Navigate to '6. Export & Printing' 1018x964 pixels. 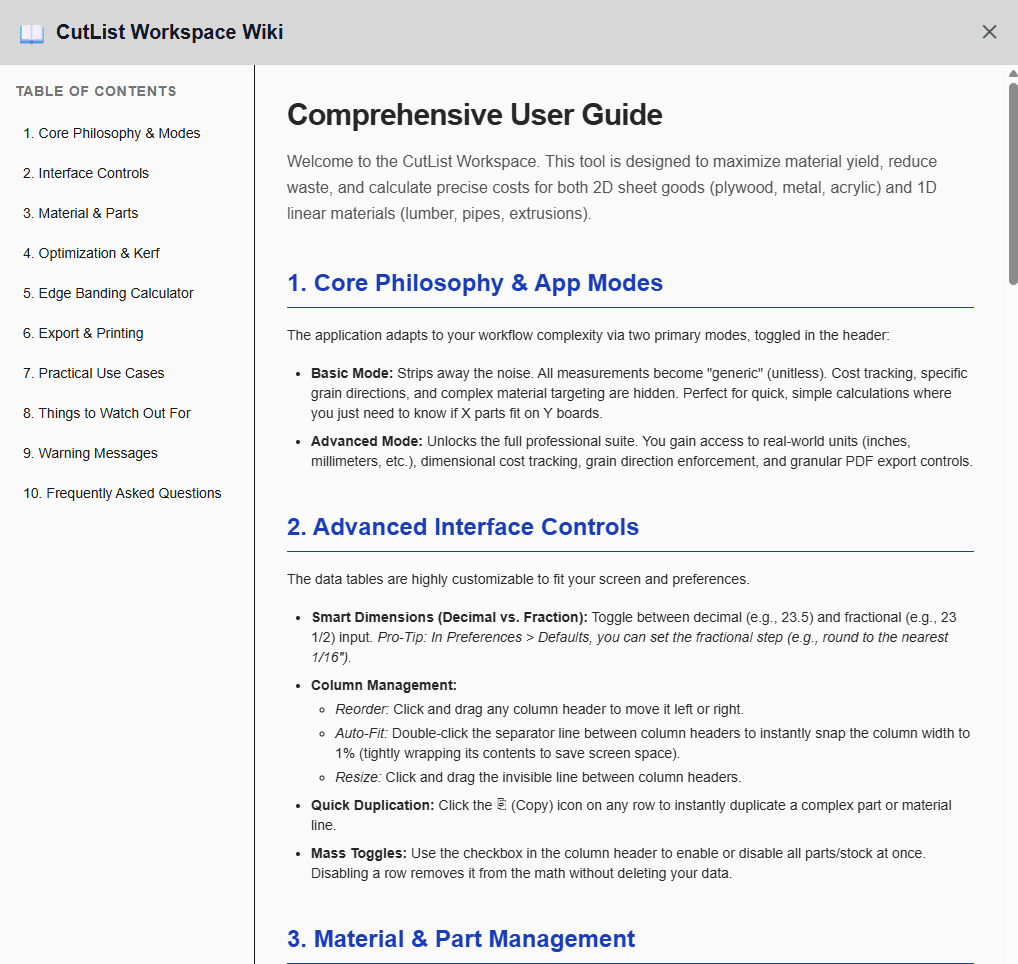[83, 333]
